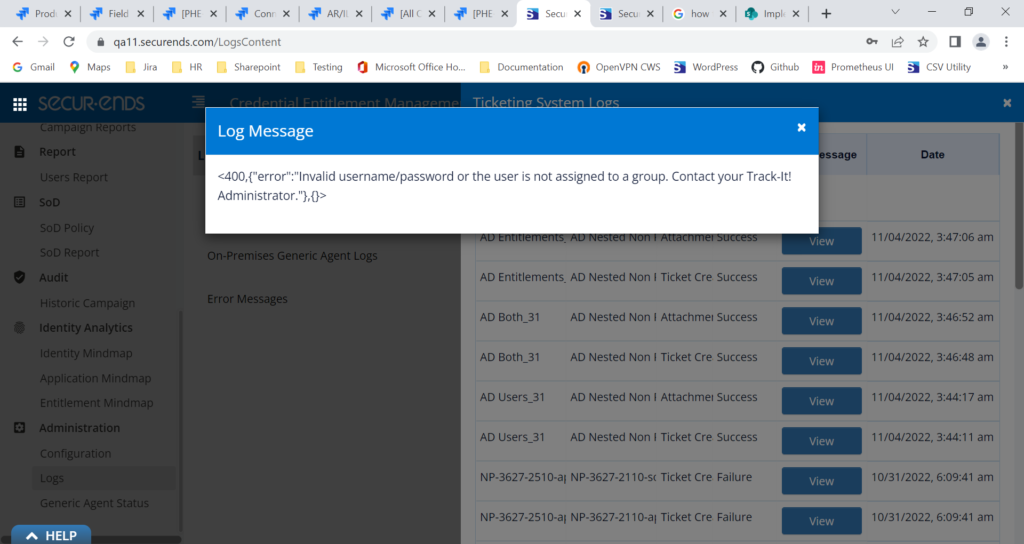
Task: Open Identity Mindmap in sidebar
Action: click(86, 353)
